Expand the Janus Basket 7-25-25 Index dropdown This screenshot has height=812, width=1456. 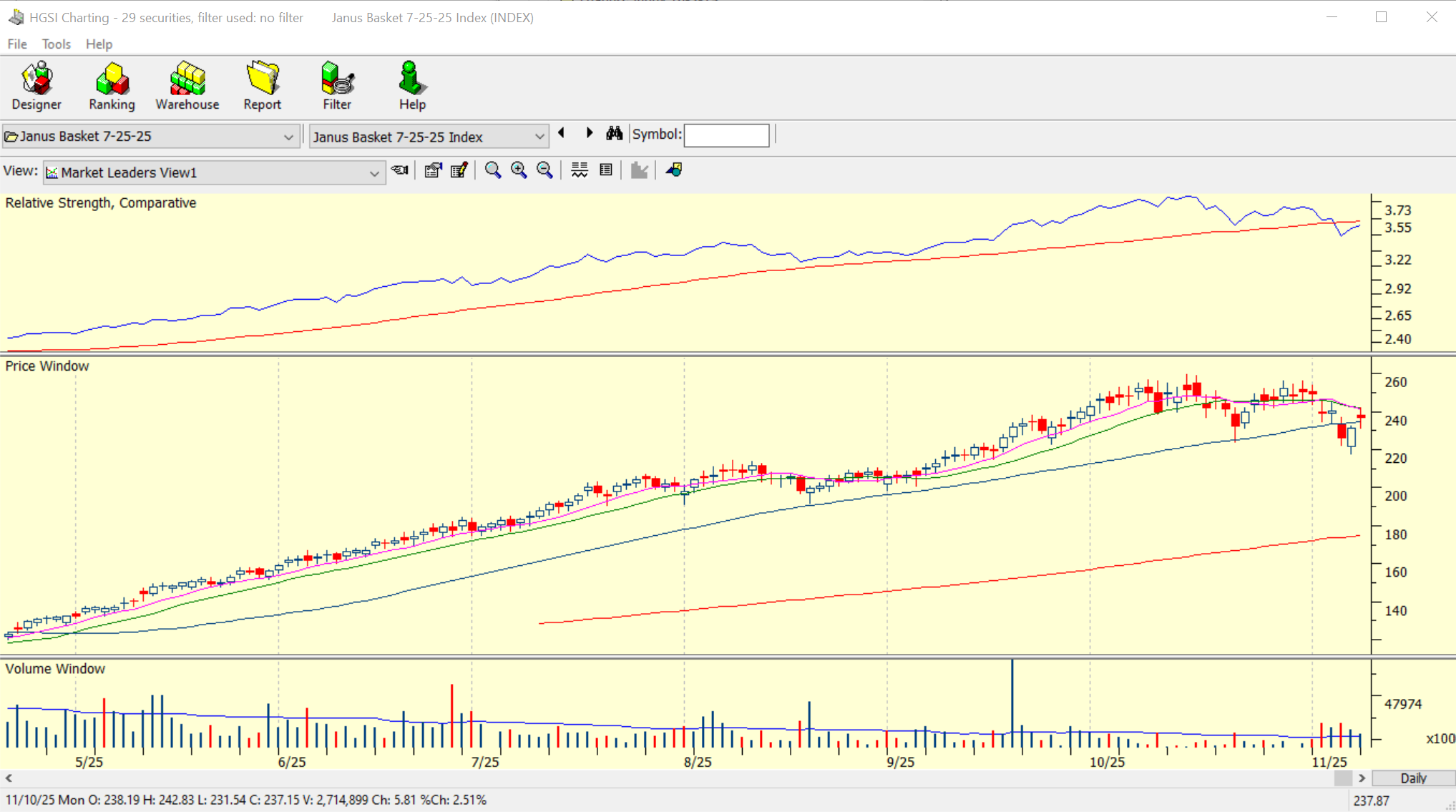pos(539,137)
